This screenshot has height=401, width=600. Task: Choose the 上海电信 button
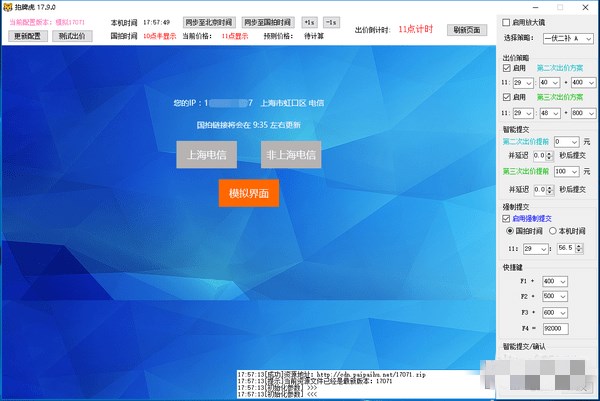(x=207, y=155)
